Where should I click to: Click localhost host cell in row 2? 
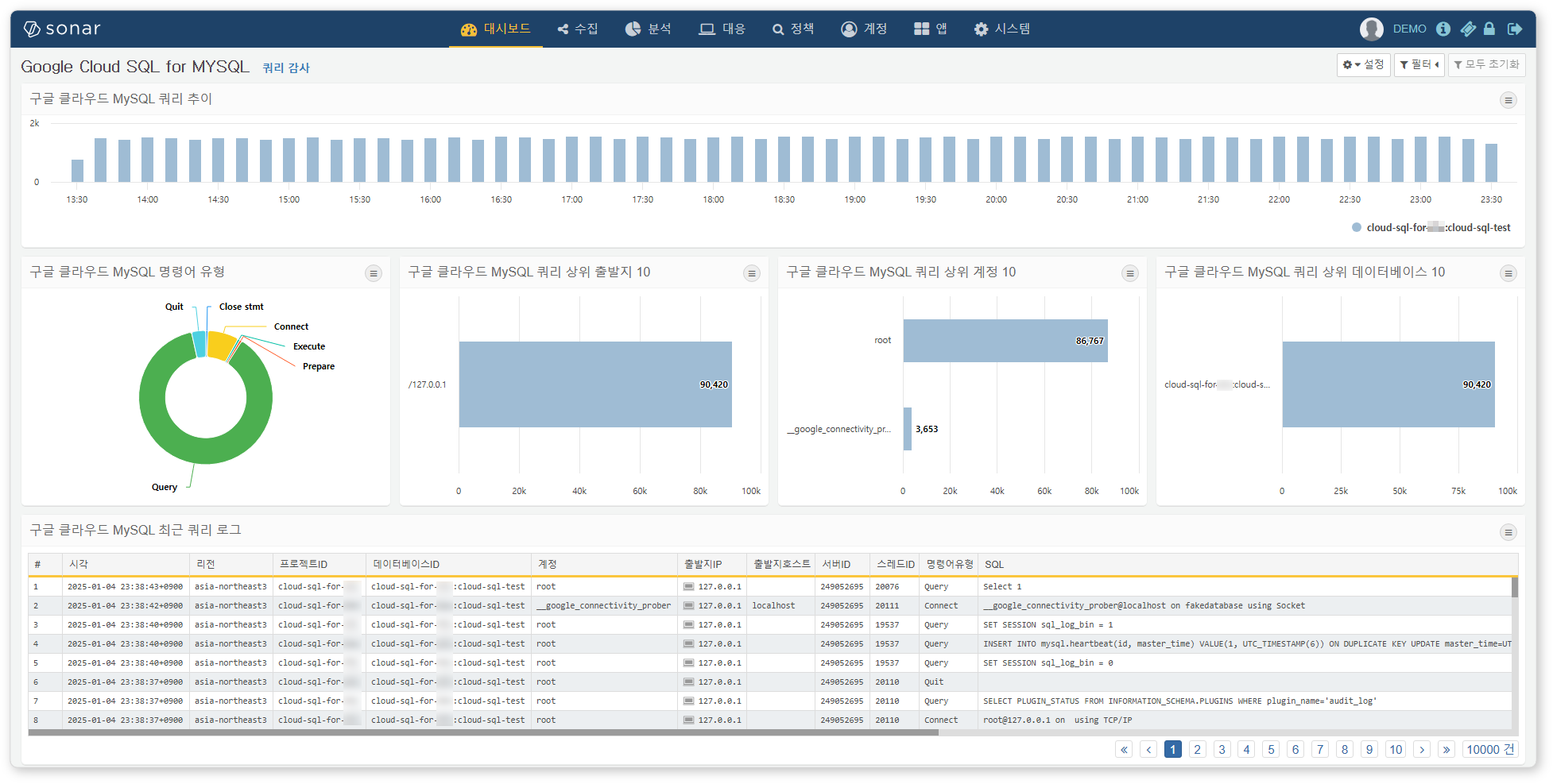[x=773, y=606]
